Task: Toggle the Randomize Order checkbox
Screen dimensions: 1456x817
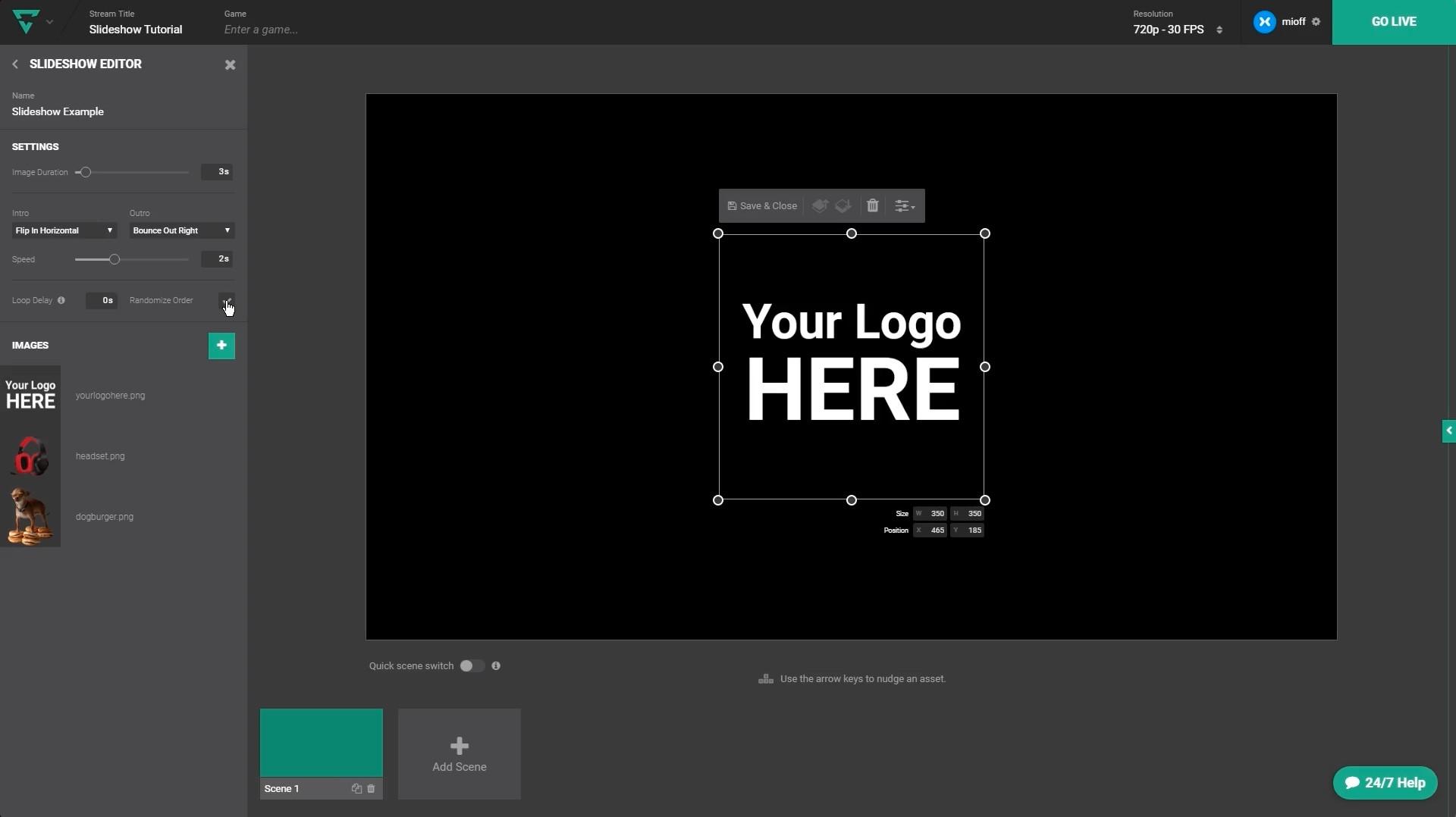Action: (226, 300)
